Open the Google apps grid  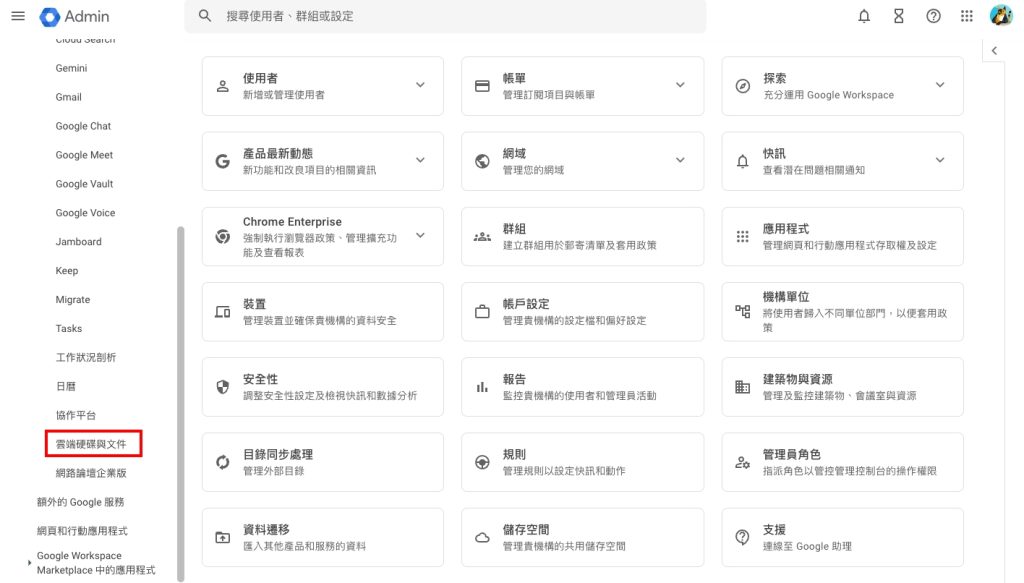[967, 16]
